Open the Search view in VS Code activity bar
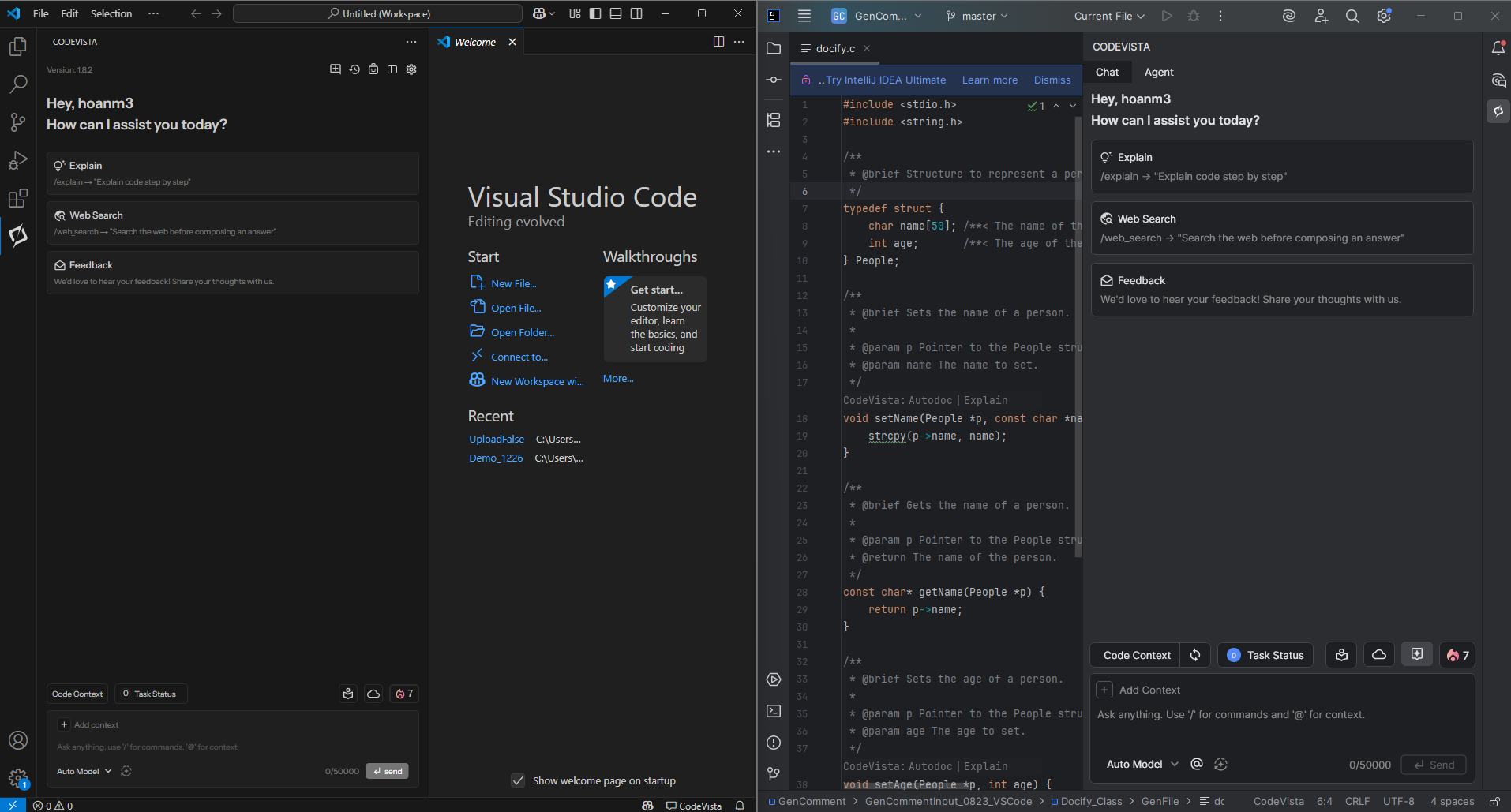 tap(18, 84)
